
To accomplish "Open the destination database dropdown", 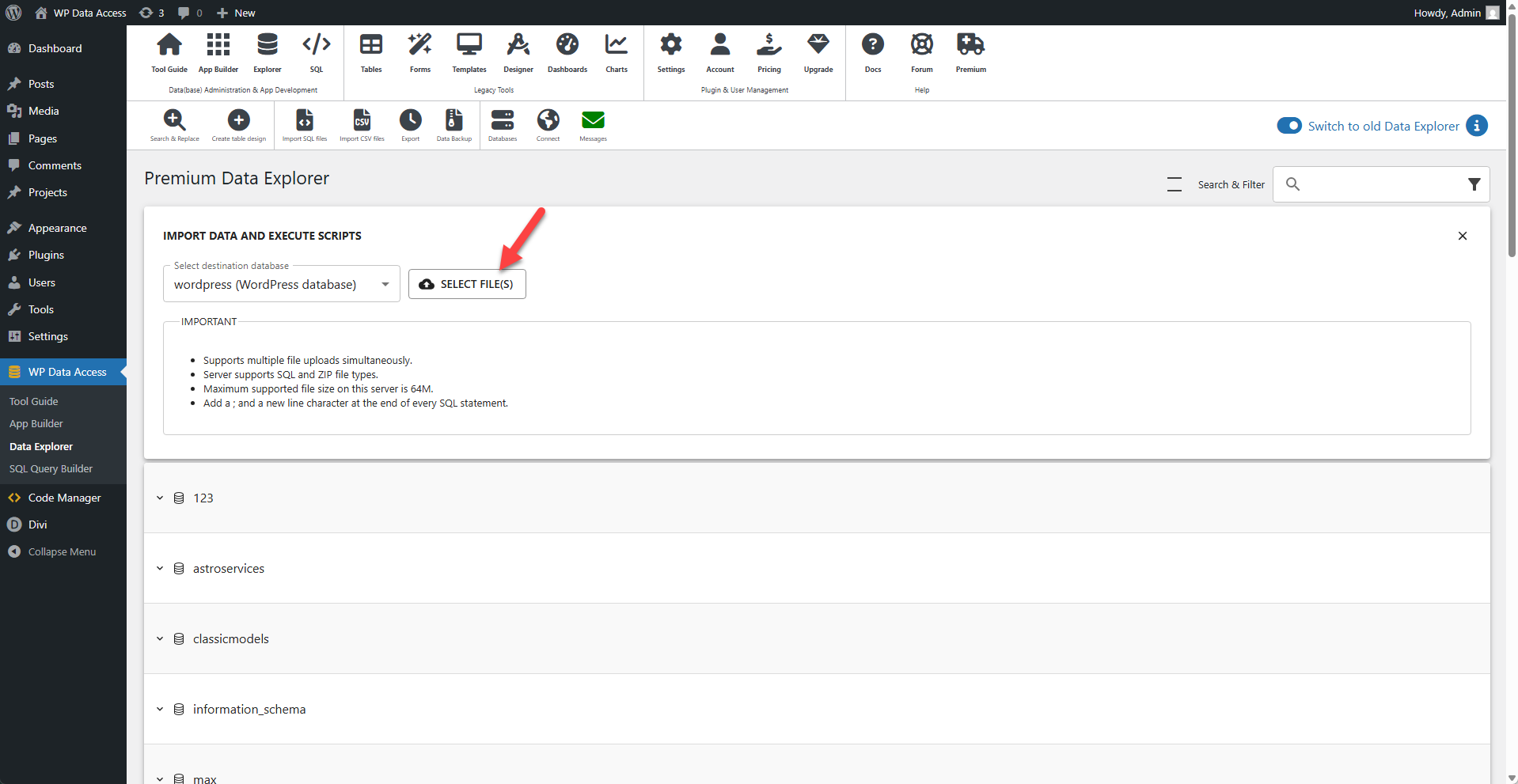I will [281, 285].
